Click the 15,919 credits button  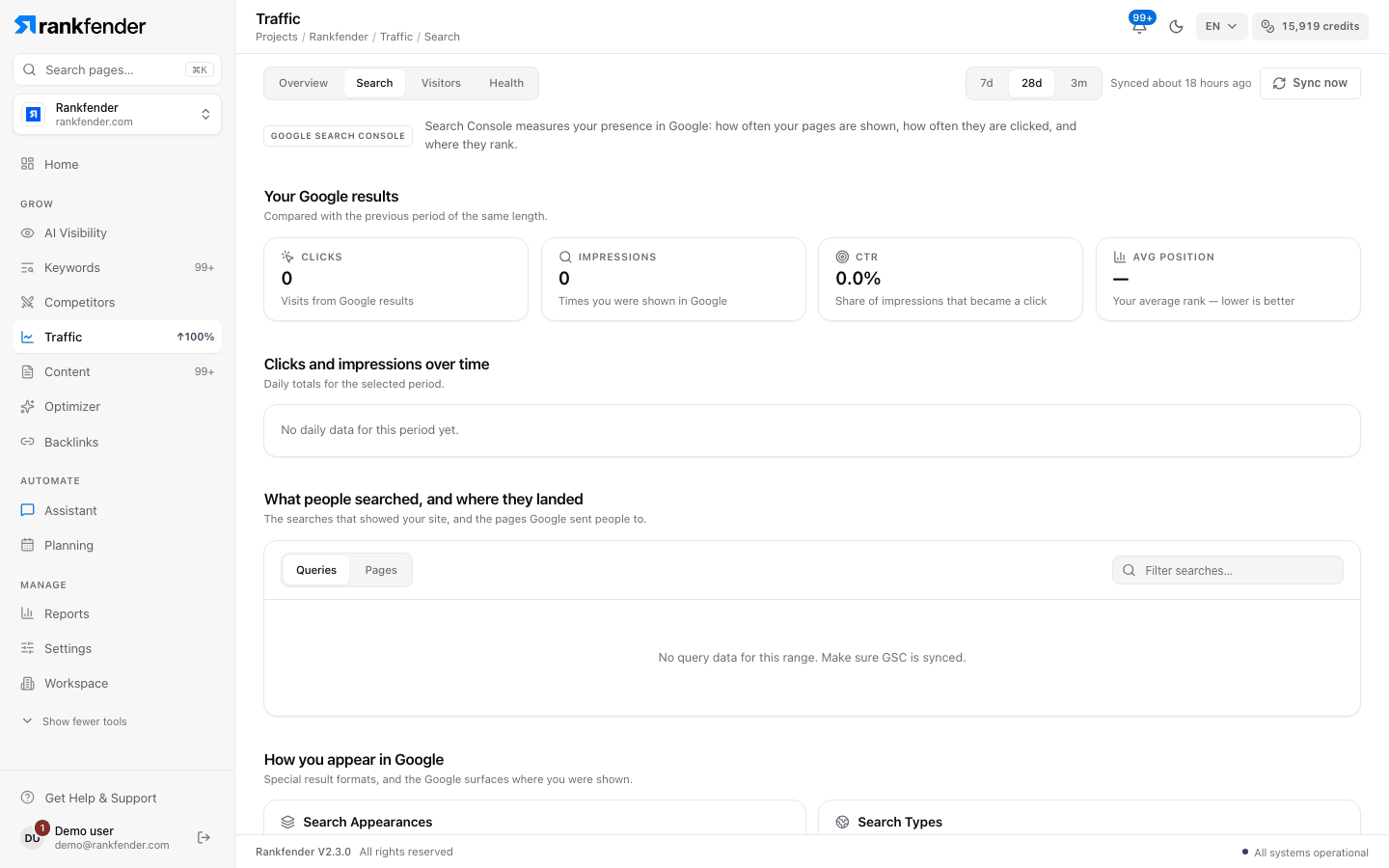pos(1310,26)
